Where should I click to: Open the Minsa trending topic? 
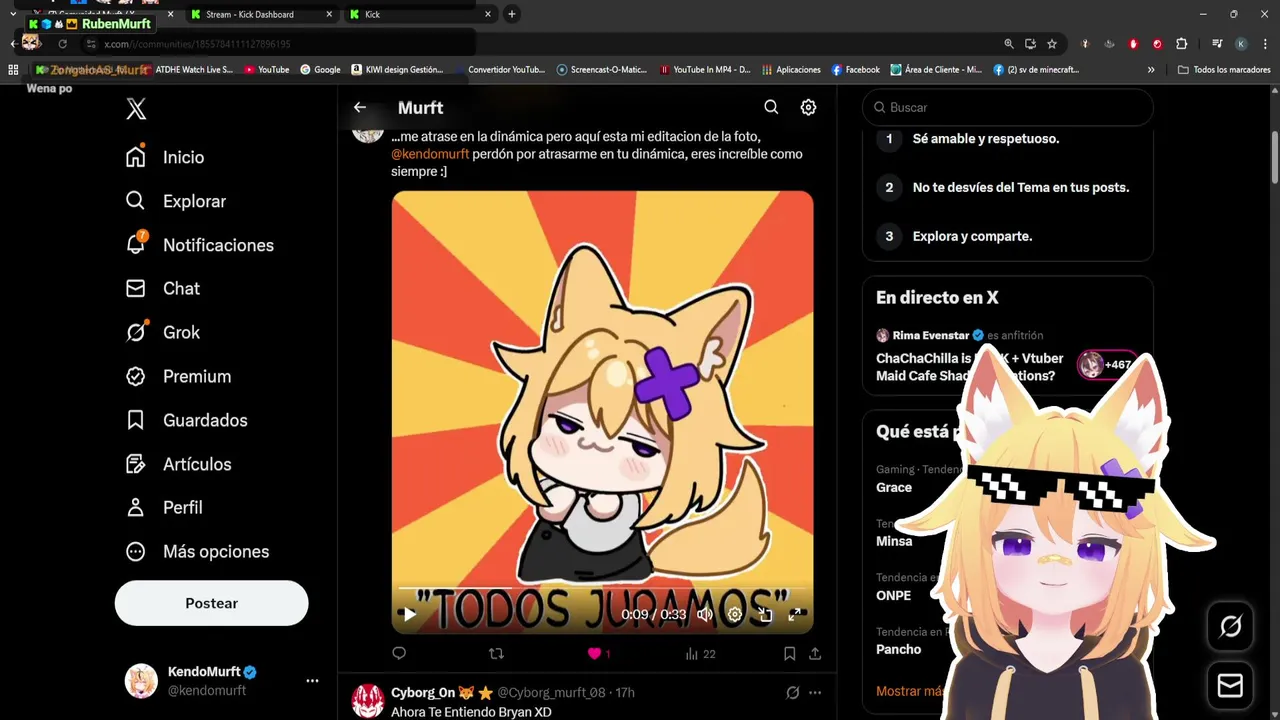(894, 541)
